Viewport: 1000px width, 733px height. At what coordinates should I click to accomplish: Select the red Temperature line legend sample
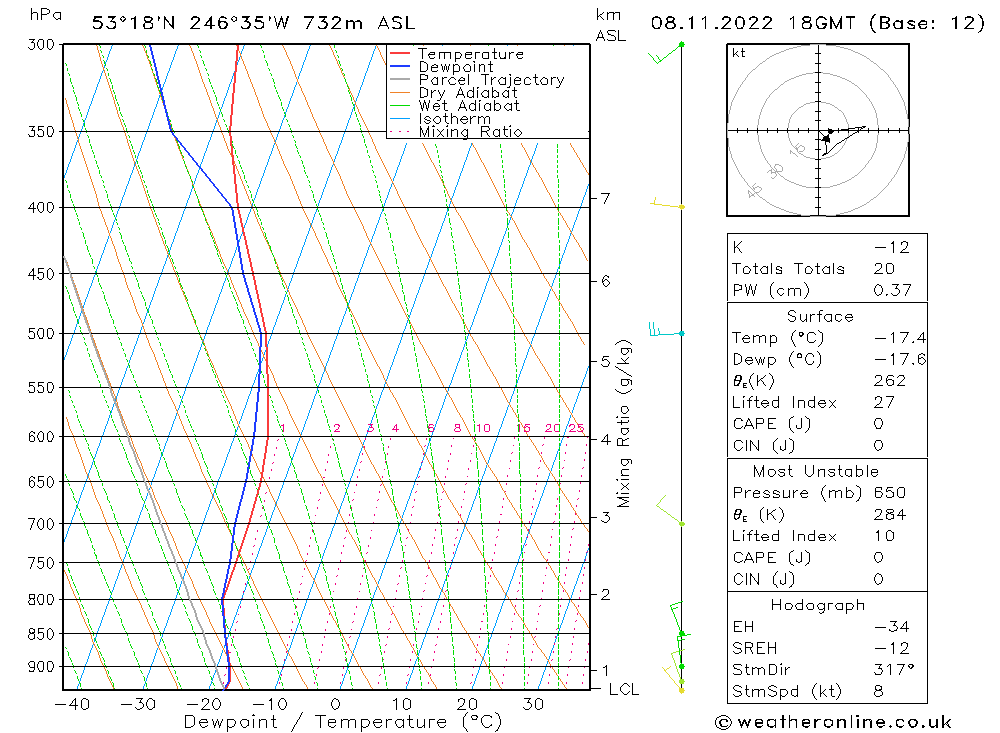(x=399, y=54)
